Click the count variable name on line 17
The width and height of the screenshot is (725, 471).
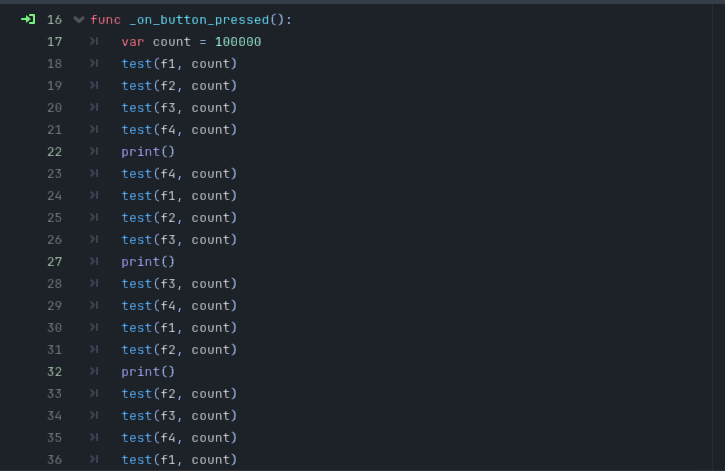click(x=172, y=42)
